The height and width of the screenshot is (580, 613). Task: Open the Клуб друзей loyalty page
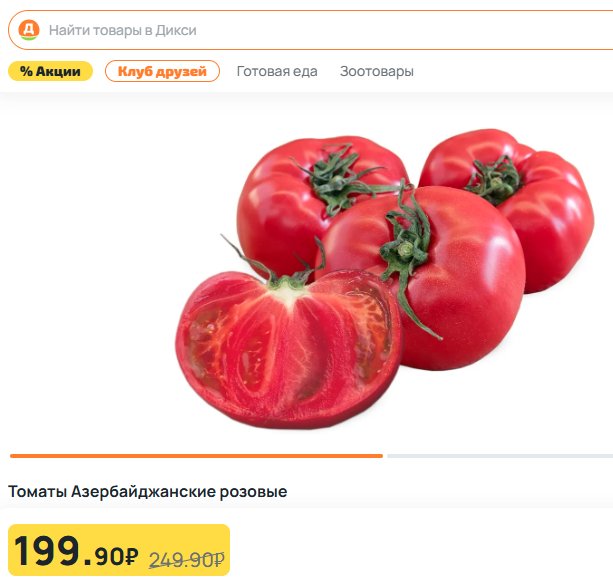pos(162,71)
